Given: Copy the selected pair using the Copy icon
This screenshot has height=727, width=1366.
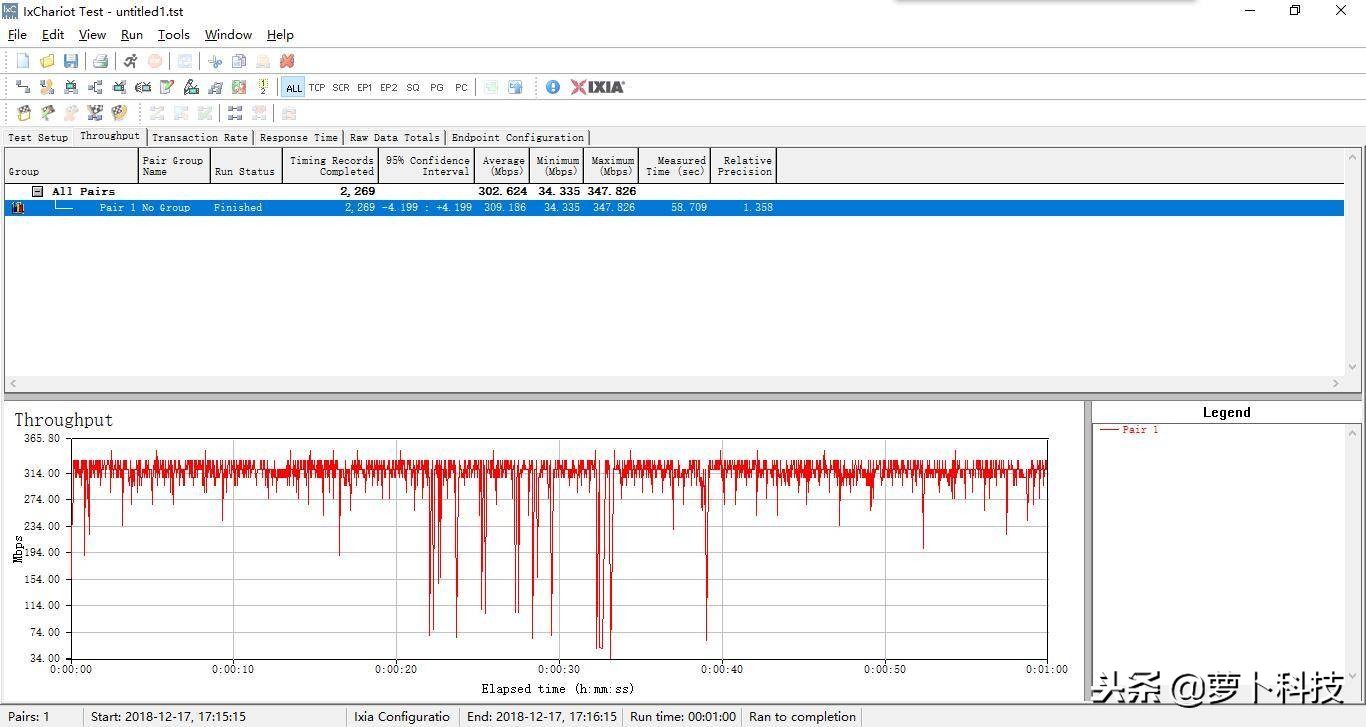Looking at the screenshot, I should tap(239, 61).
